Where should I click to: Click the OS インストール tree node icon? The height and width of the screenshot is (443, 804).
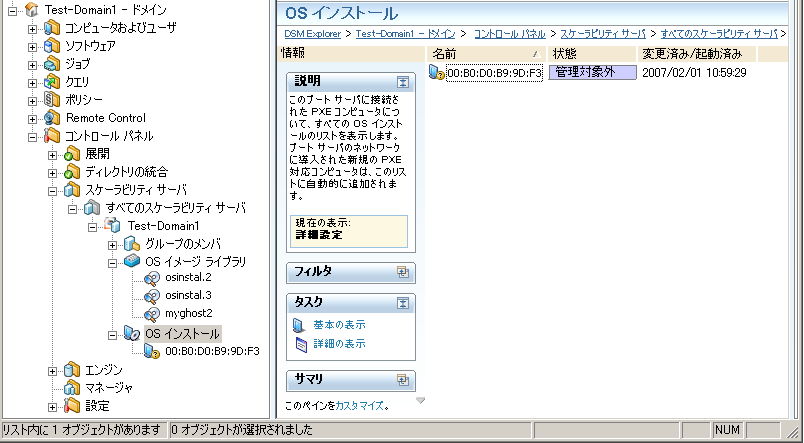coord(132,334)
